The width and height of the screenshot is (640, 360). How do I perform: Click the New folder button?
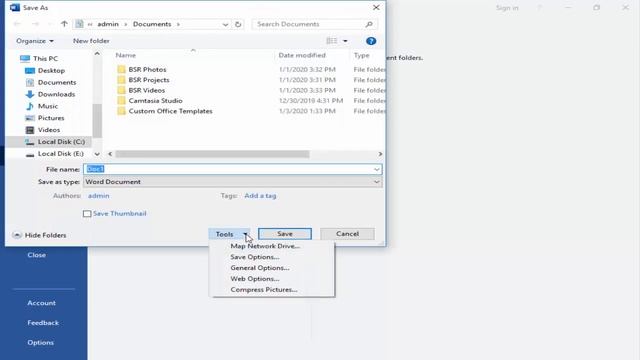[x=91, y=41]
